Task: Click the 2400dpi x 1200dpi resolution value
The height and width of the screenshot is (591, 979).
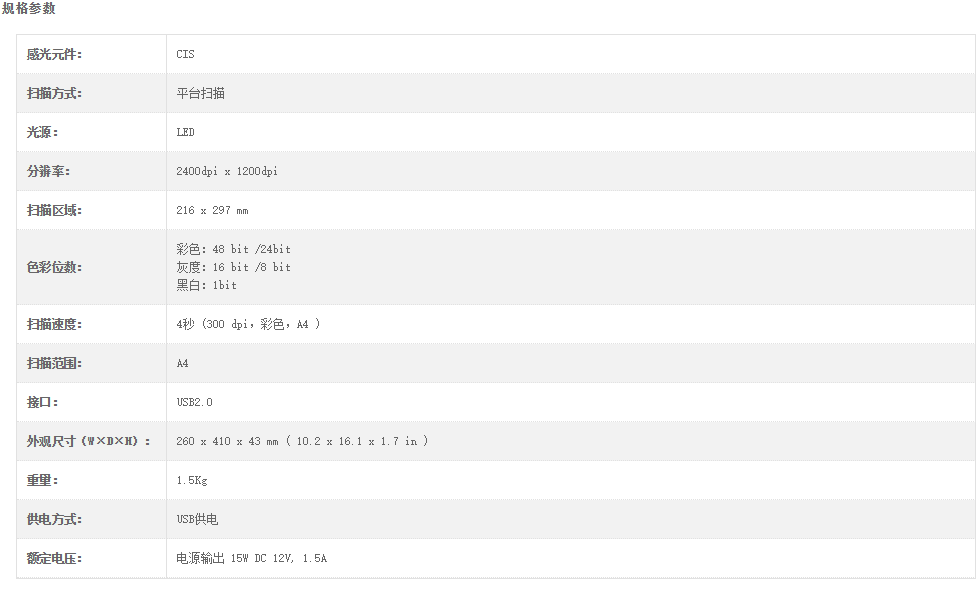Action: (227, 171)
